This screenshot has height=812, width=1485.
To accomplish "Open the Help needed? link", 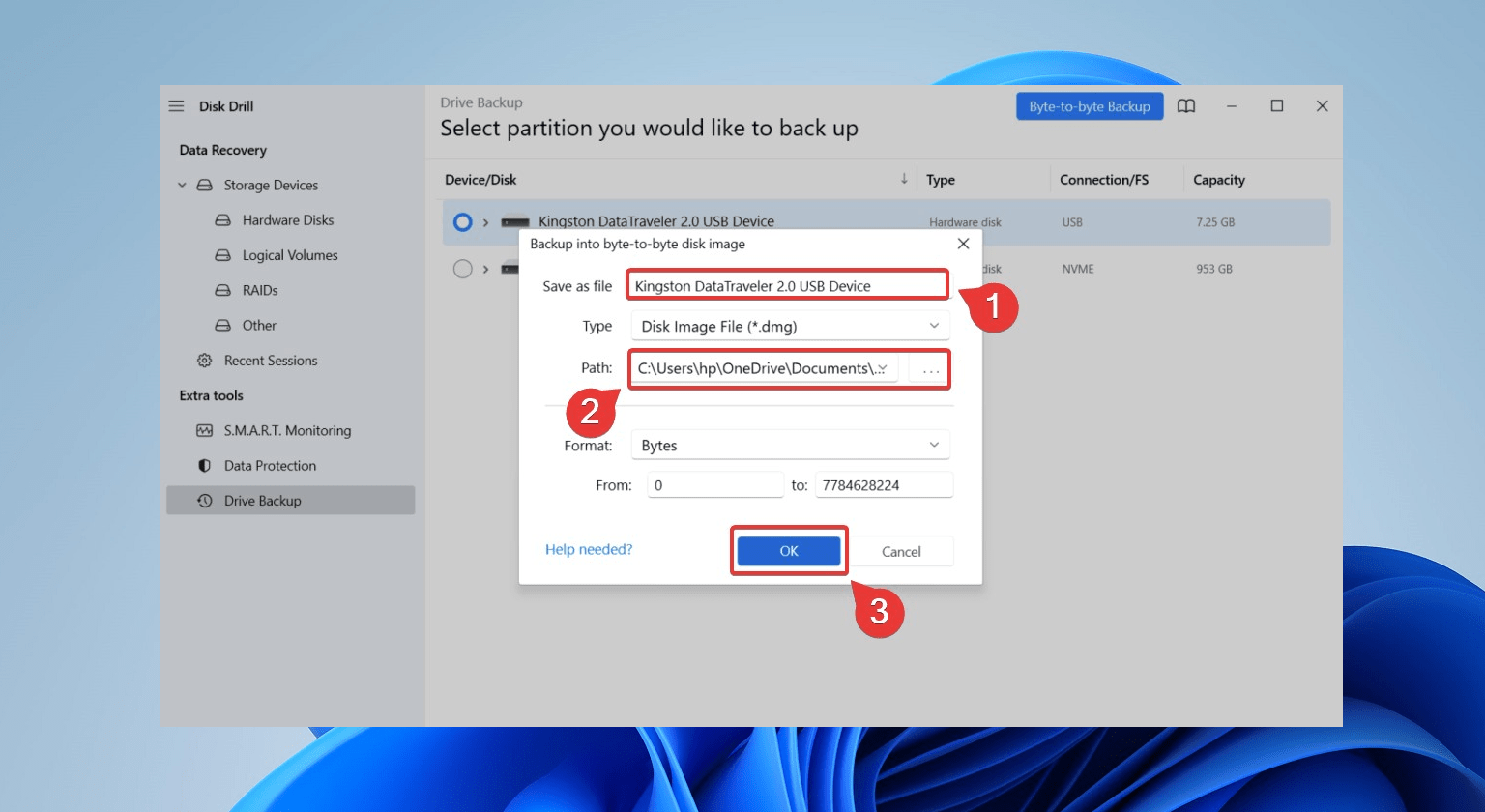I will coord(589,549).
